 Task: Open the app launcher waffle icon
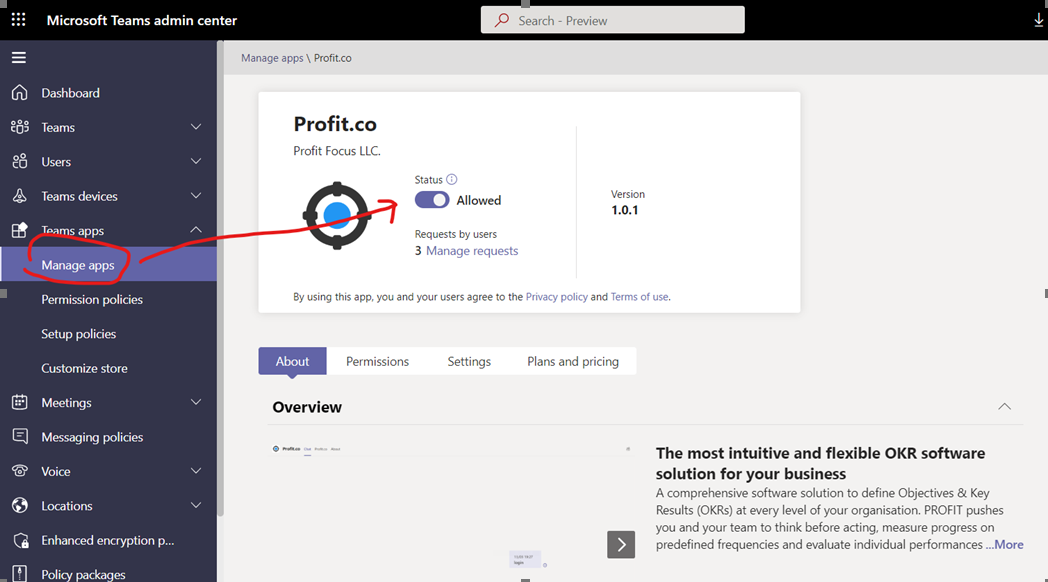point(19,20)
